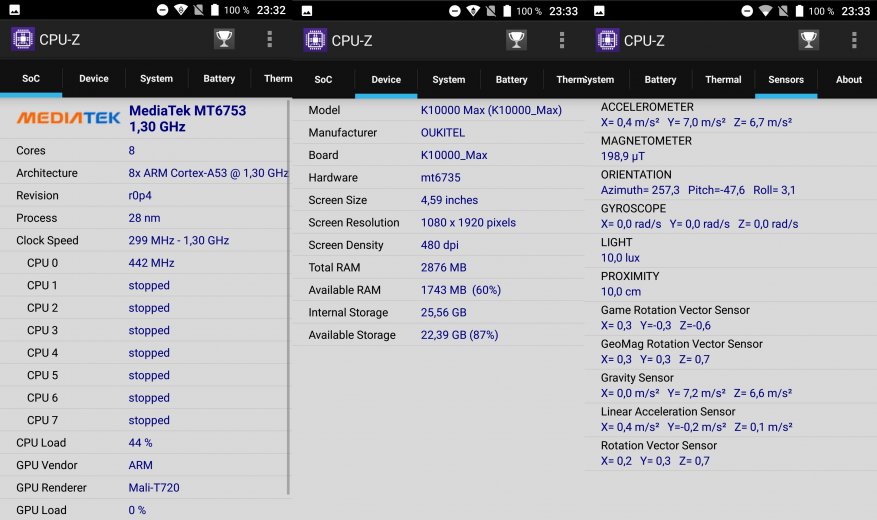
Task: Switch to the Thermal tab in the right screen
Action: (x=723, y=80)
